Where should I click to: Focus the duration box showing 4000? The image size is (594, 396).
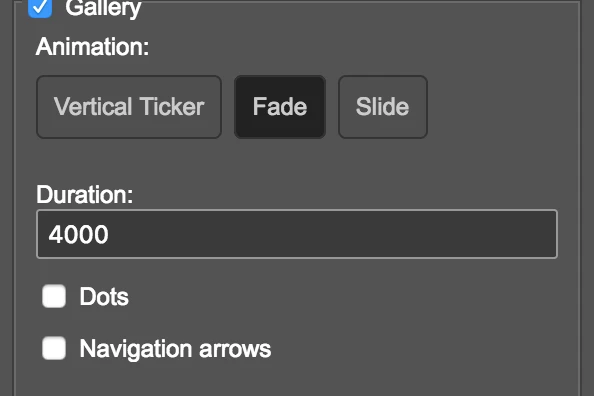(297, 234)
